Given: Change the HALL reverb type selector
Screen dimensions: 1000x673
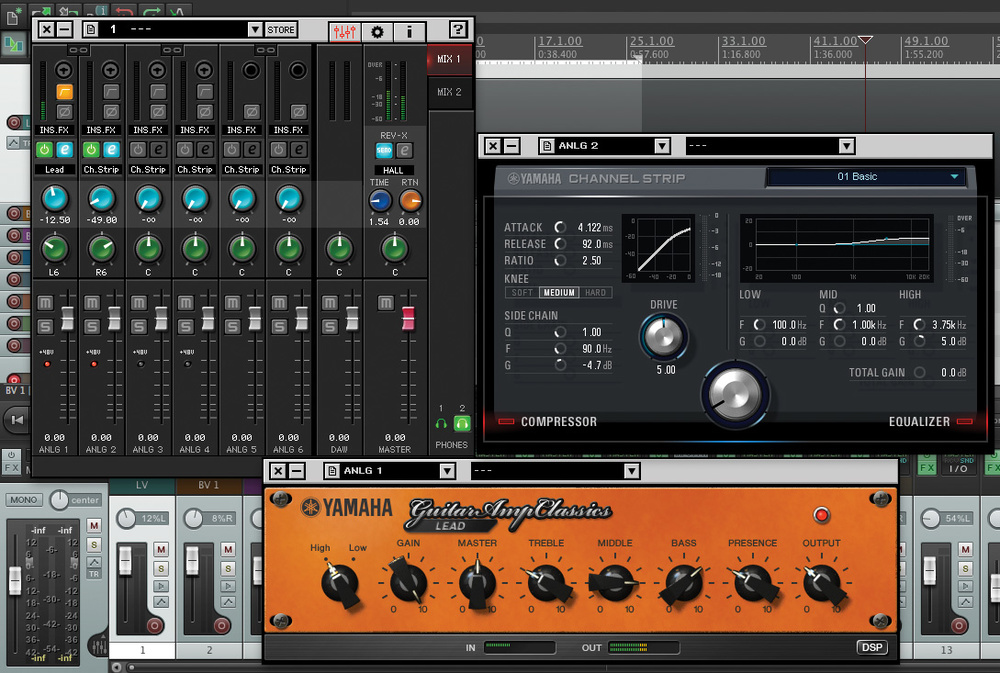Looking at the screenshot, I should coord(393,170).
